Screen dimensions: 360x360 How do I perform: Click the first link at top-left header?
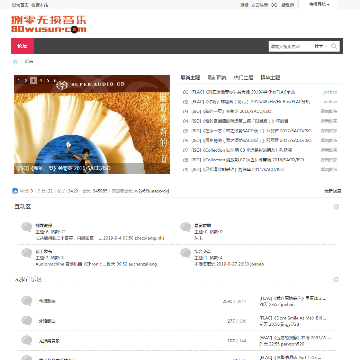click(x=20, y=5)
